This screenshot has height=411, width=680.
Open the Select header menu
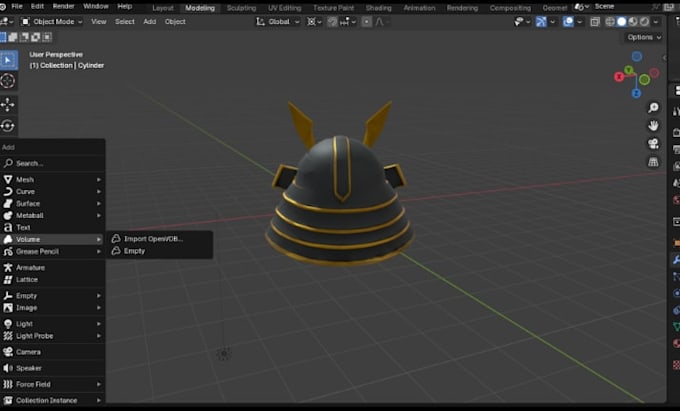point(124,22)
